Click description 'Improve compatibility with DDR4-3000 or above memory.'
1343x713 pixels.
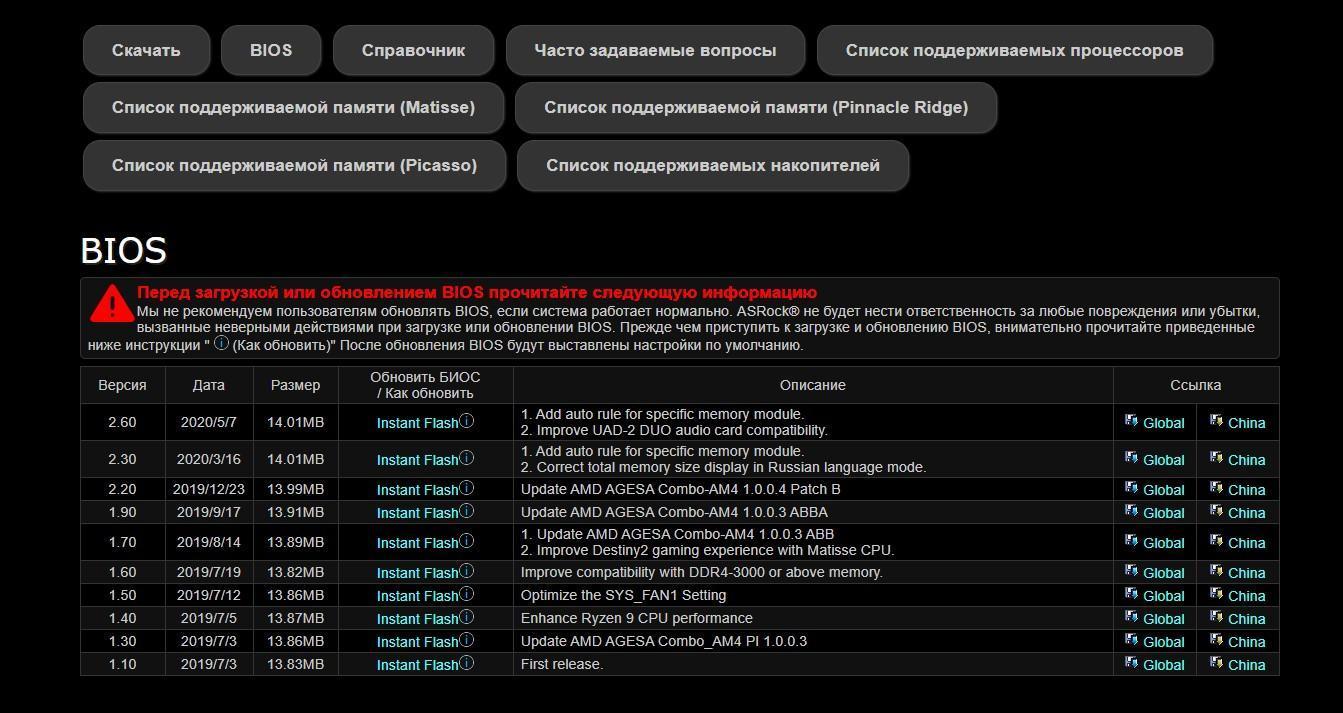702,572
